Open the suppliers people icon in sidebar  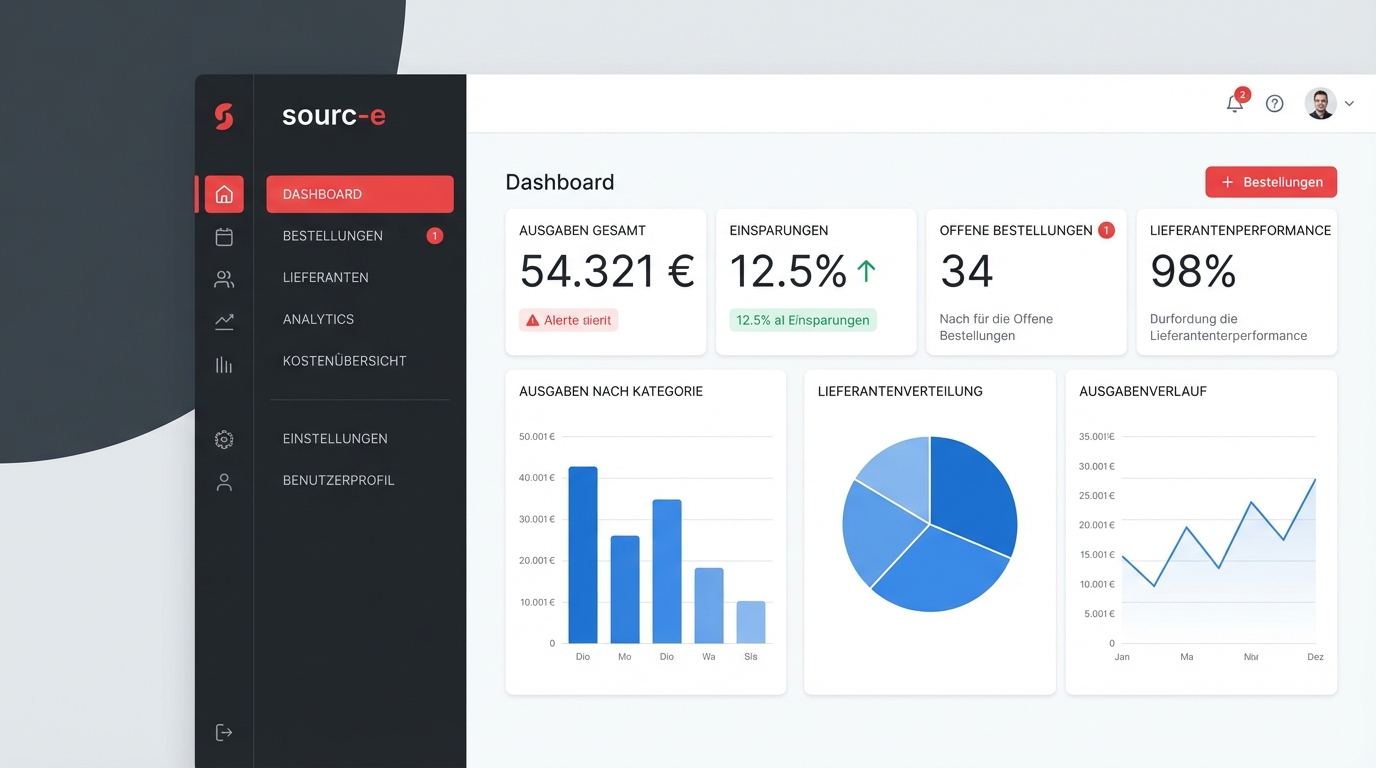pyautogui.click(x=224, y=280)
